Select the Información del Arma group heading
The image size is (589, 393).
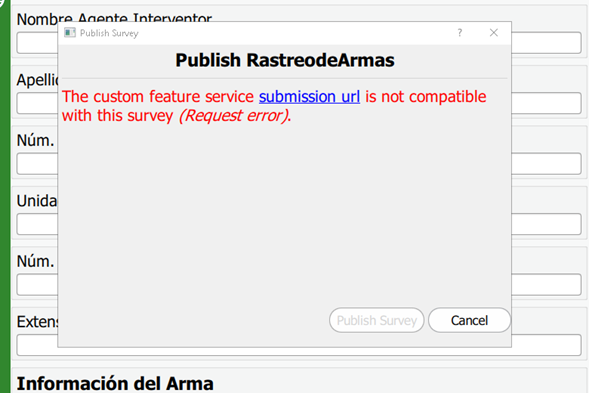(115, 384)
